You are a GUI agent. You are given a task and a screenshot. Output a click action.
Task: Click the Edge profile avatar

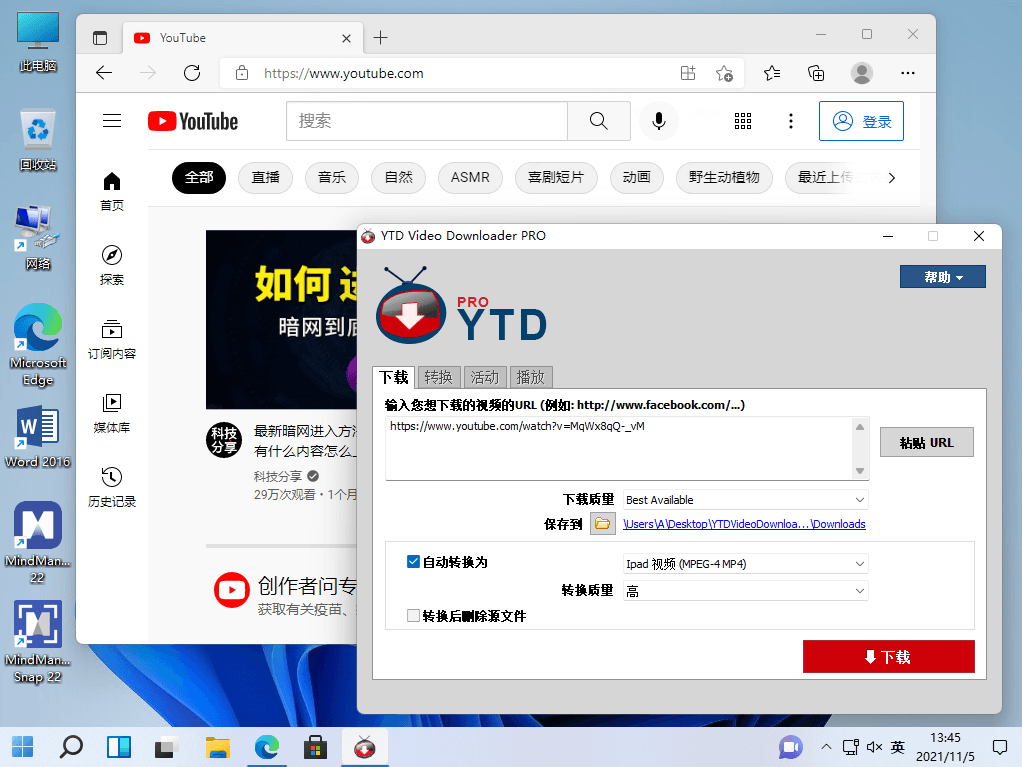point(862,73)
